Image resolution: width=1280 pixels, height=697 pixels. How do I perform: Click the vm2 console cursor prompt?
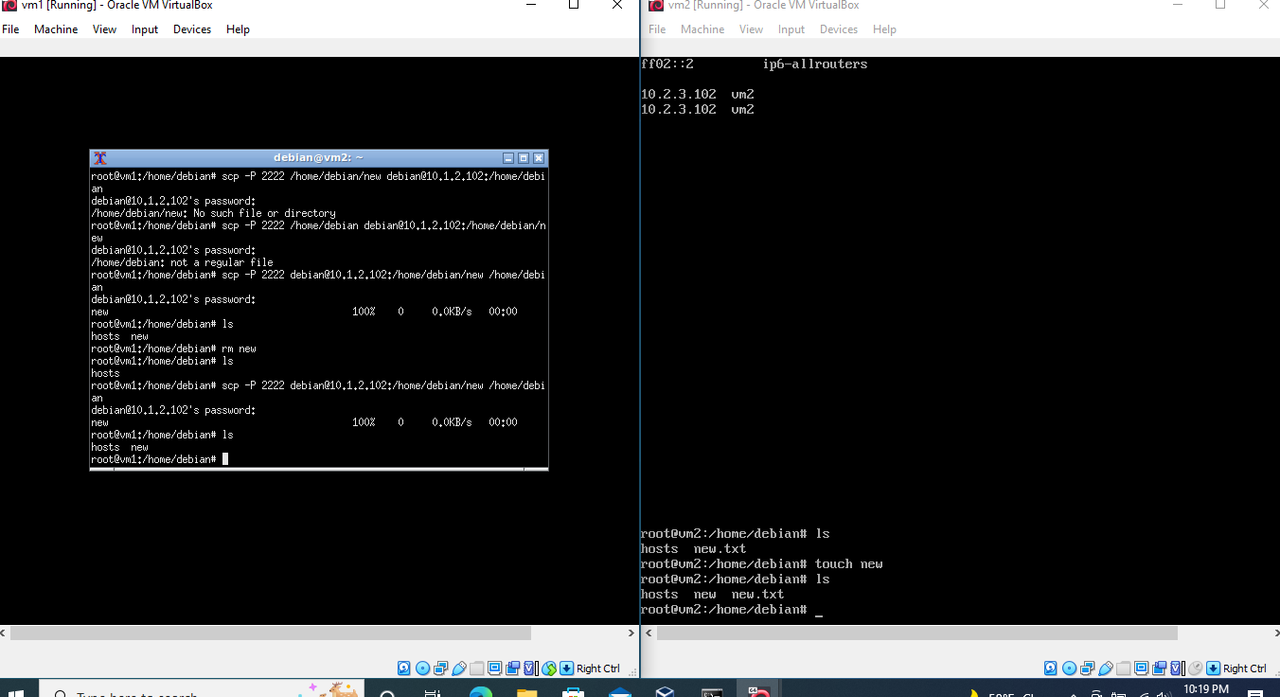pyautogui.click(x=732, y=609)
